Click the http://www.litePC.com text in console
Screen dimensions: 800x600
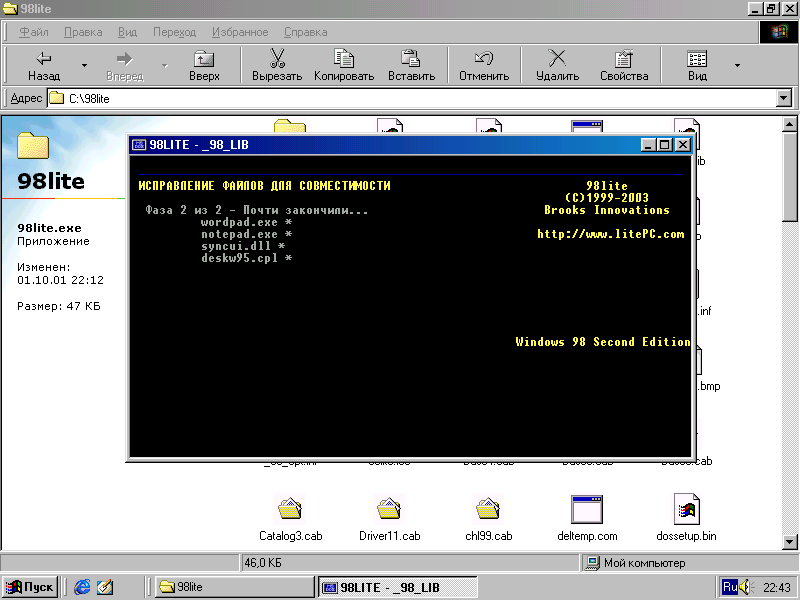pos(611,234)
